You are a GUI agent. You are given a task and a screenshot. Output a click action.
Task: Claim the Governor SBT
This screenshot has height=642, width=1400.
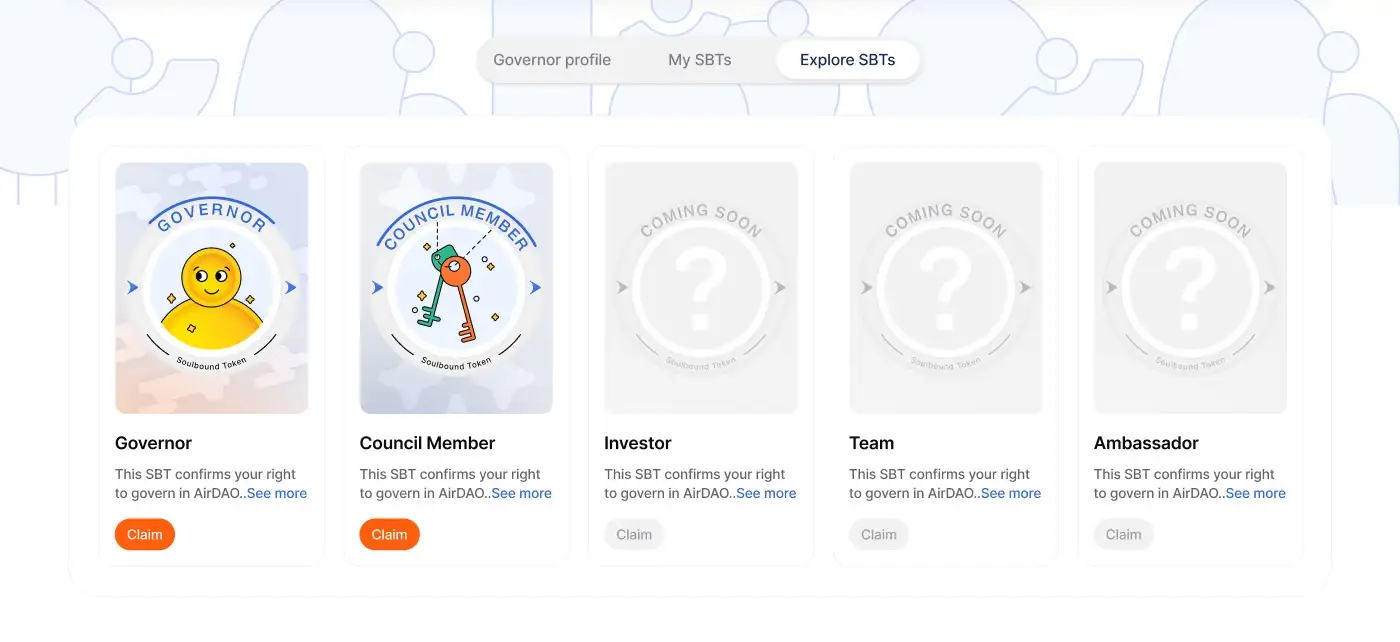point(145,534)
